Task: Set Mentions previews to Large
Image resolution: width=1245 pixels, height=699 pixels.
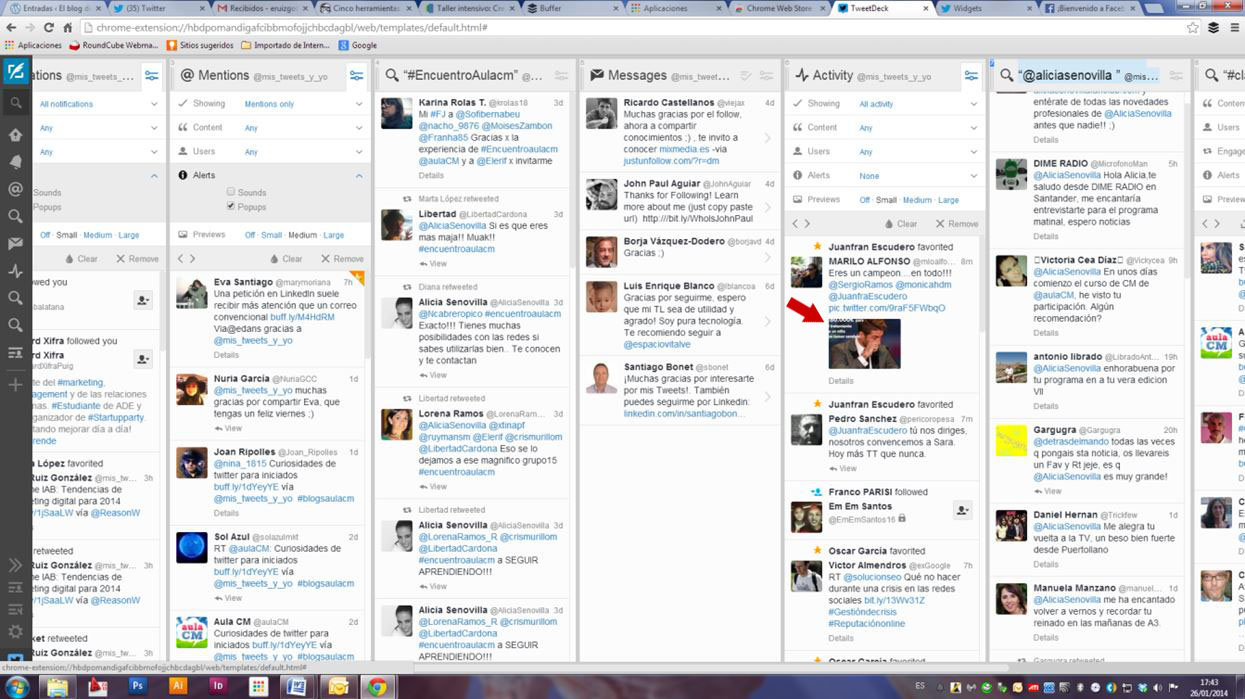Action: 333,235
